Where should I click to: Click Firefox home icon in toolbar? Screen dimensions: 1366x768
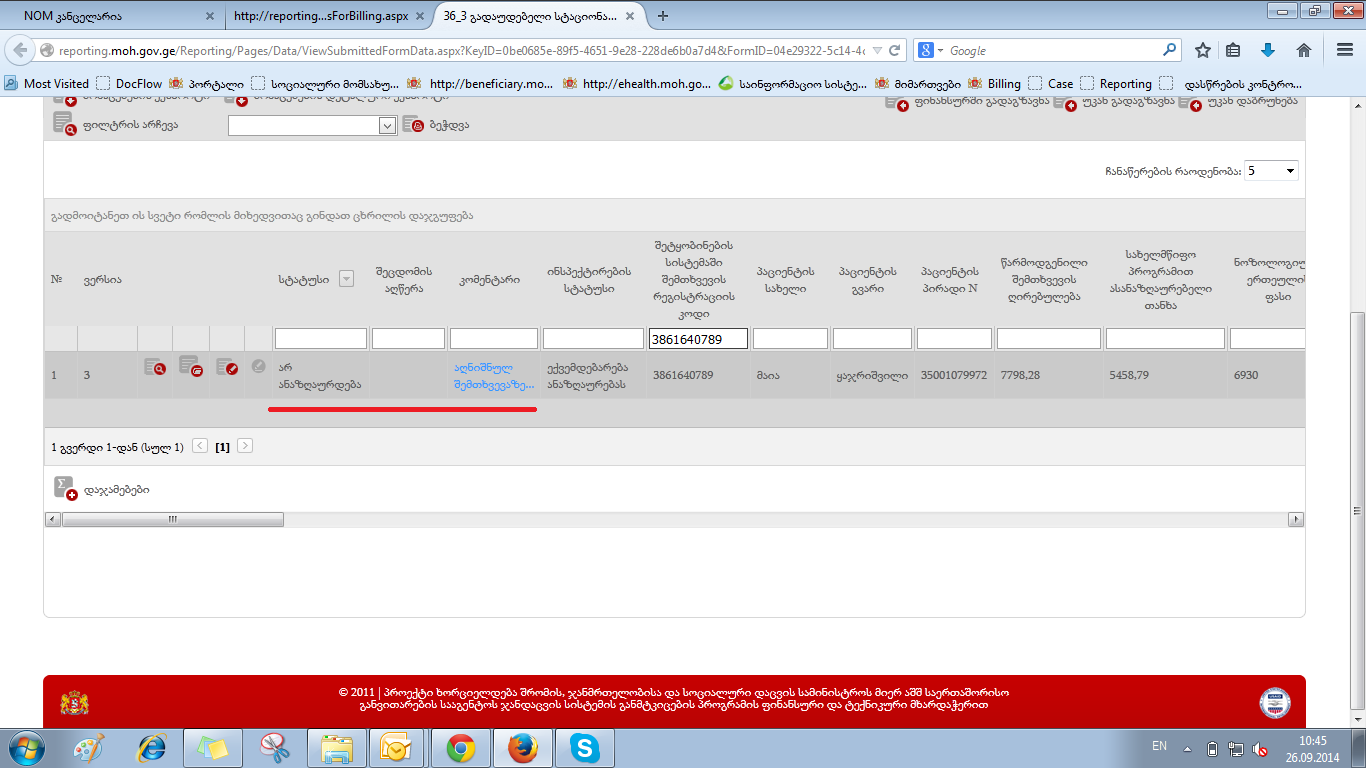(x=1304, y=50)
